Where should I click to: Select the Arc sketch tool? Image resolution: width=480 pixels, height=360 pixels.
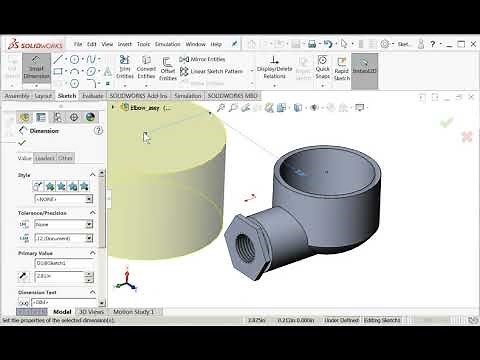(x=74, y=71)
